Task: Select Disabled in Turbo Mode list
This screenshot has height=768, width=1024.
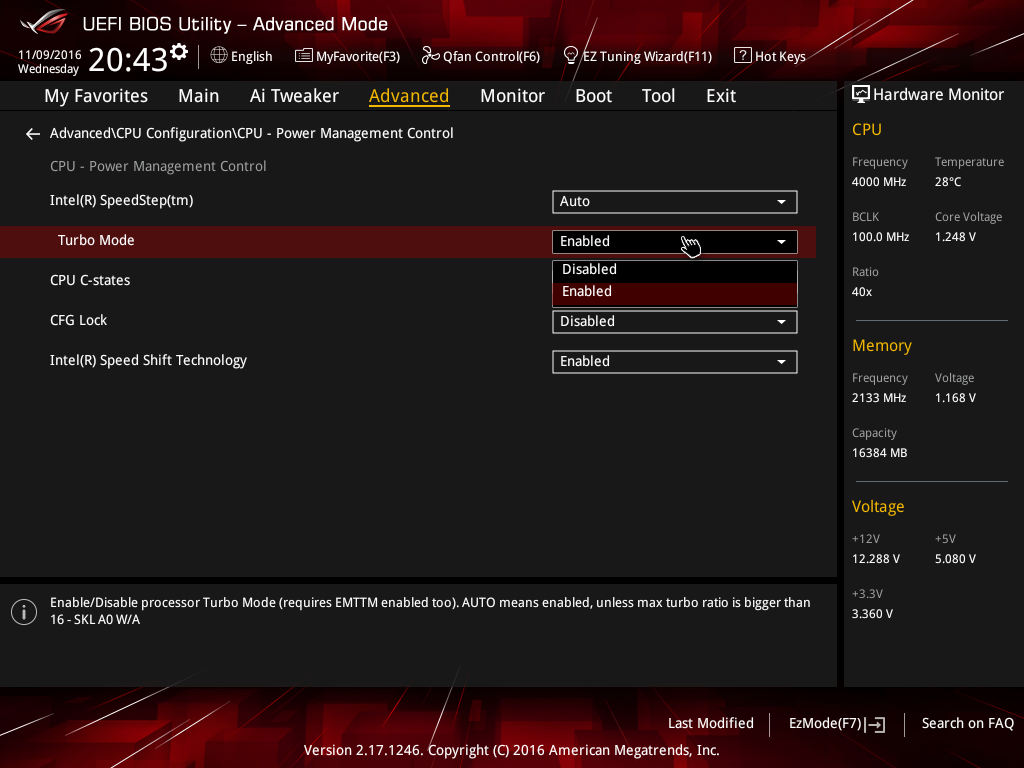Action: coord(675,270)
